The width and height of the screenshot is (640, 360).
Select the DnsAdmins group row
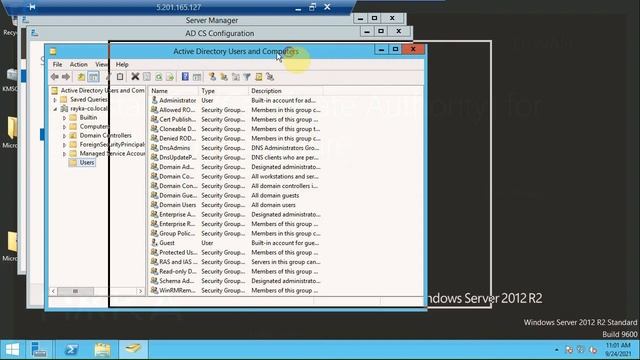236,148
